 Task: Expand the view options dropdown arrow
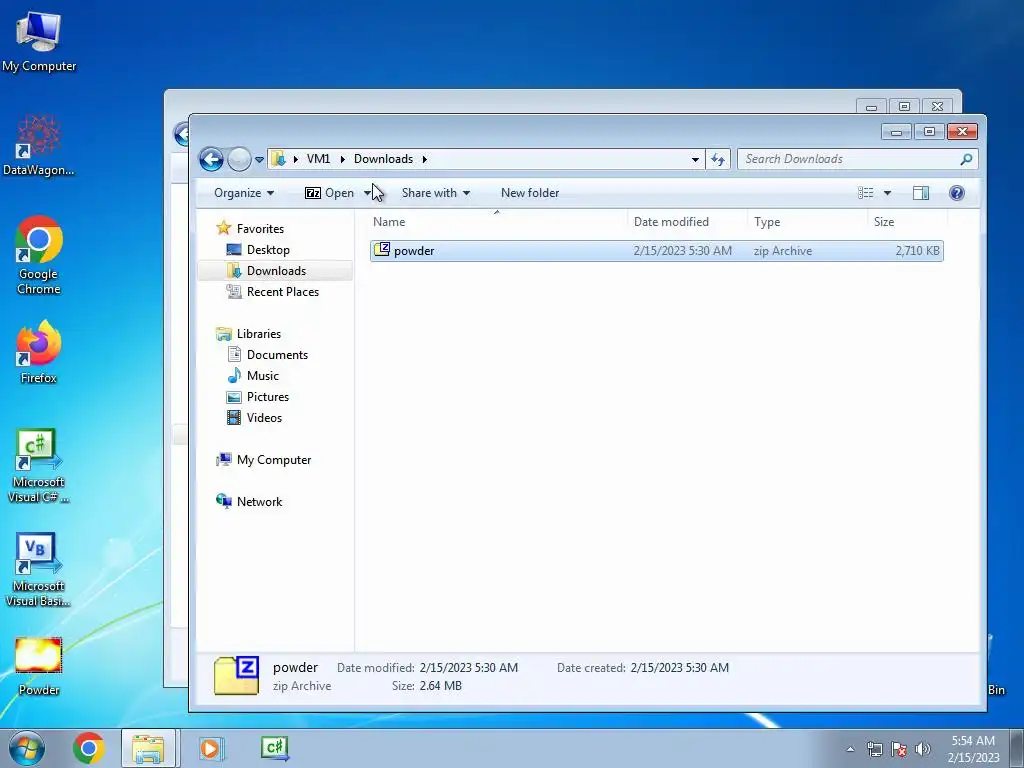pyautogui.click(x=887, y=193)
